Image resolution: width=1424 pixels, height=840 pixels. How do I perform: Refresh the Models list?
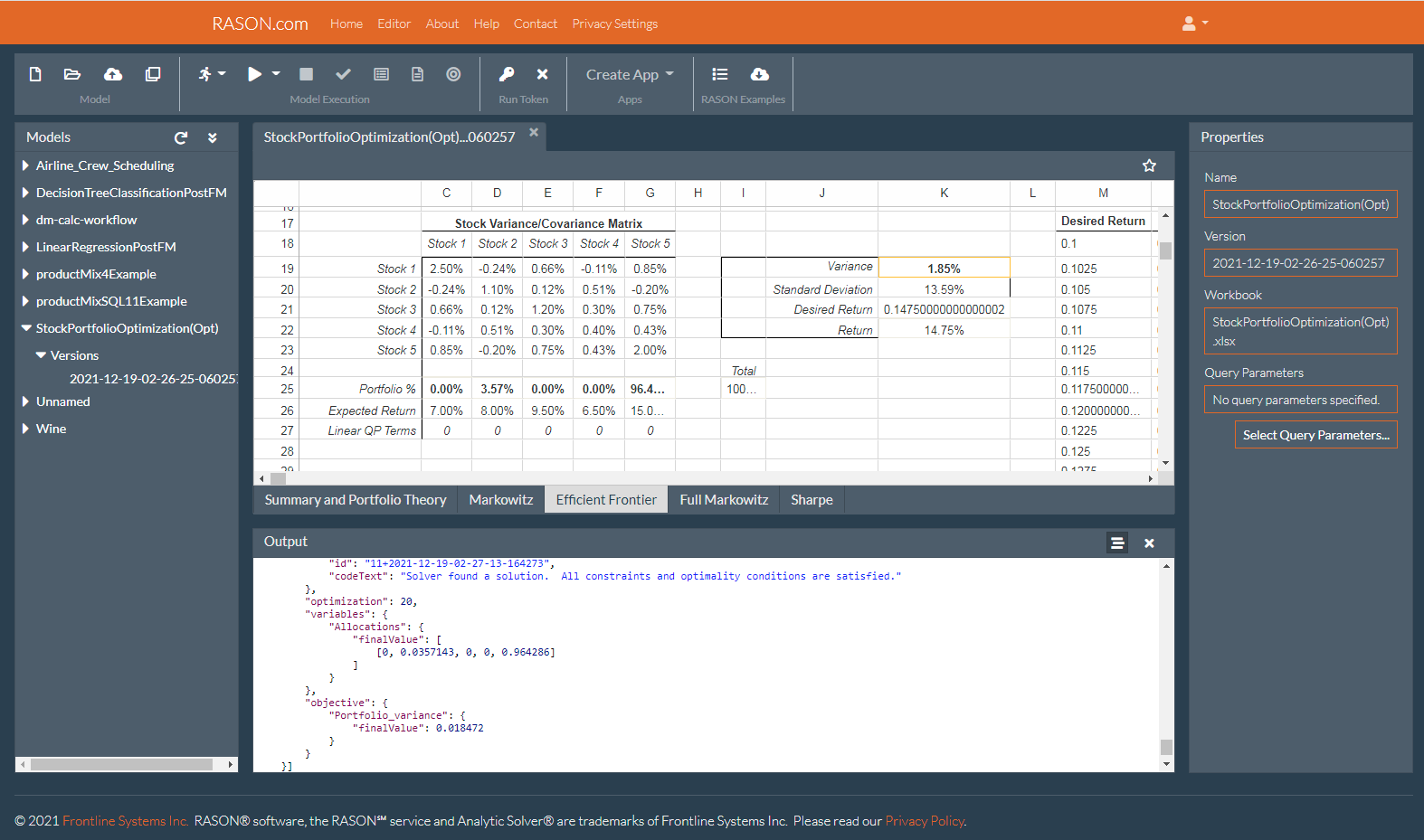click(181, 137)
